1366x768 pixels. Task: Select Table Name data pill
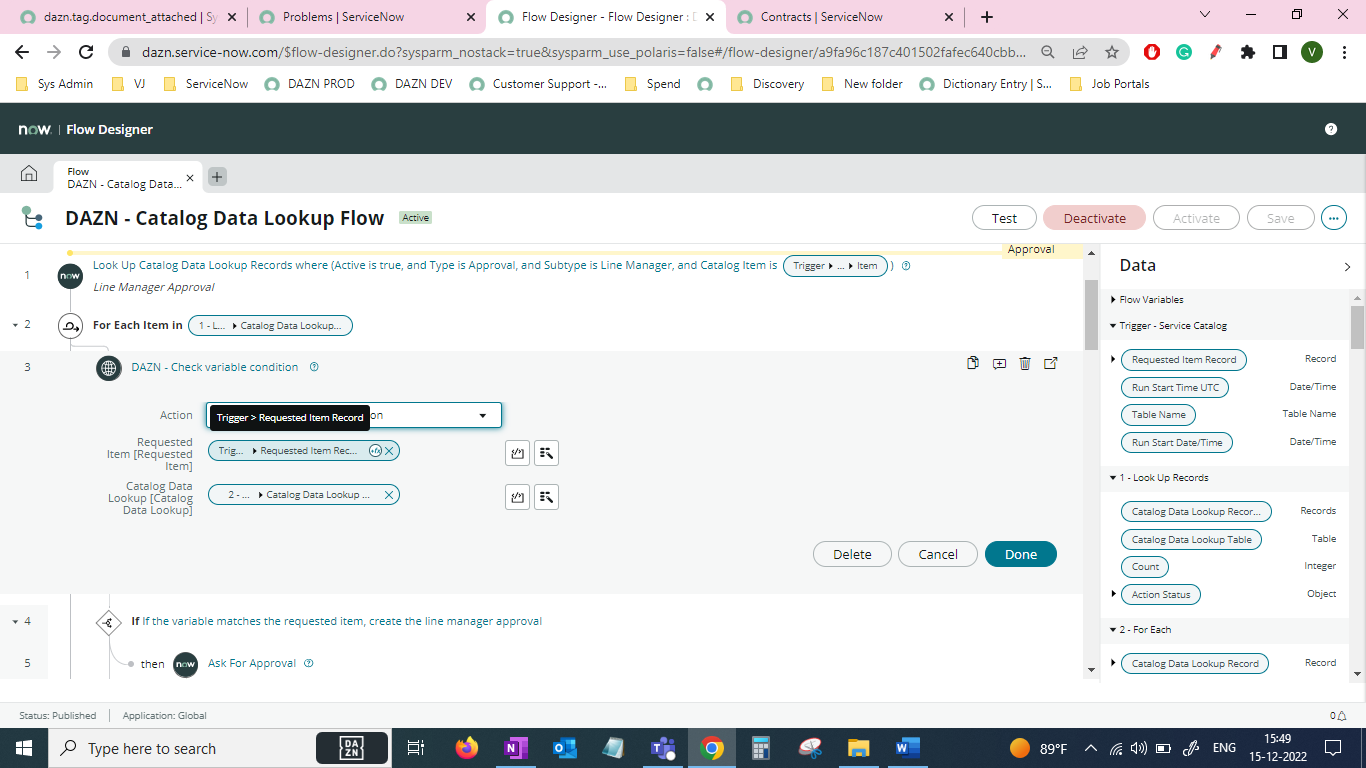[1158, 415]
